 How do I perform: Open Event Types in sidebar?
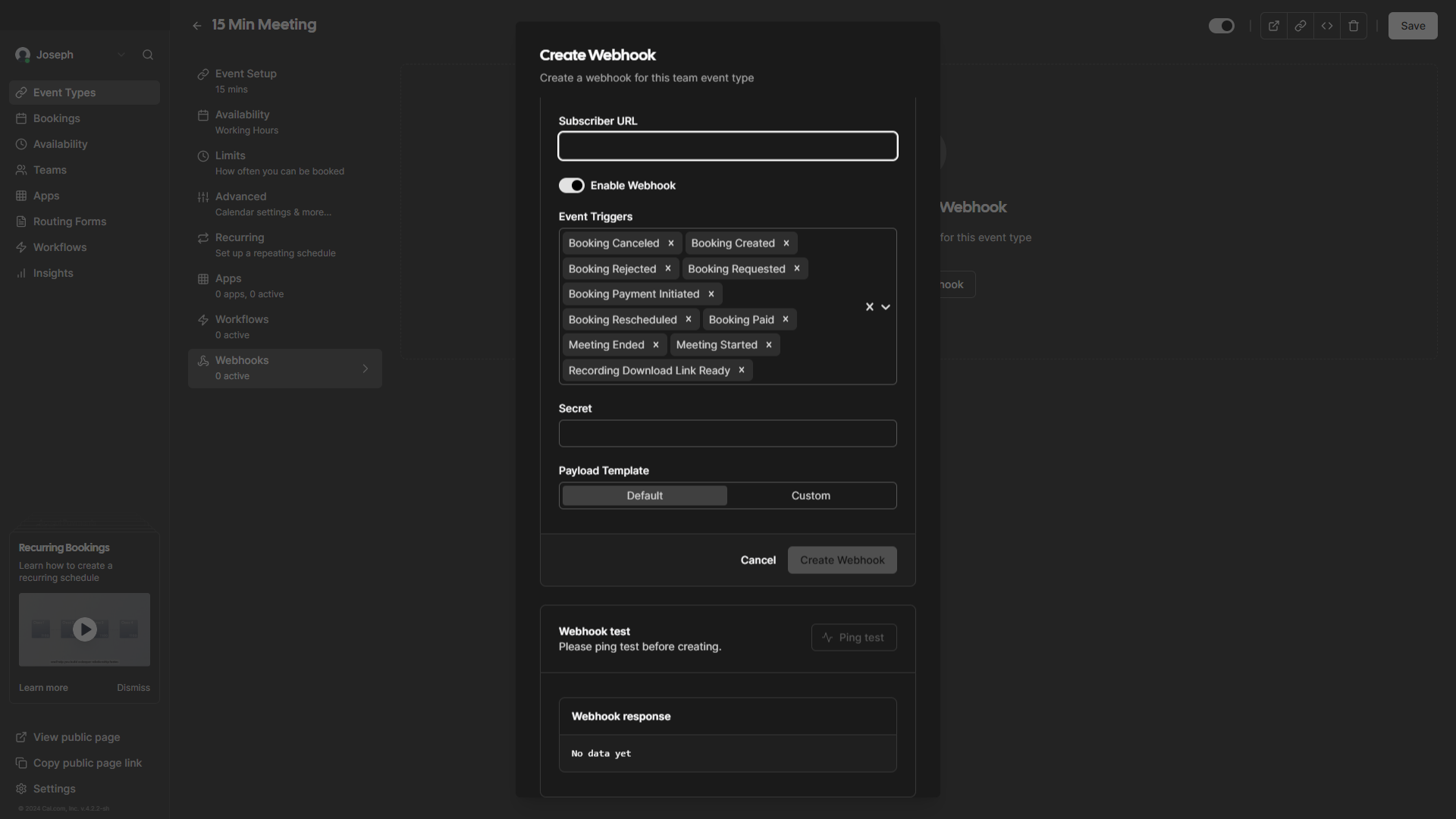point(84,93)
